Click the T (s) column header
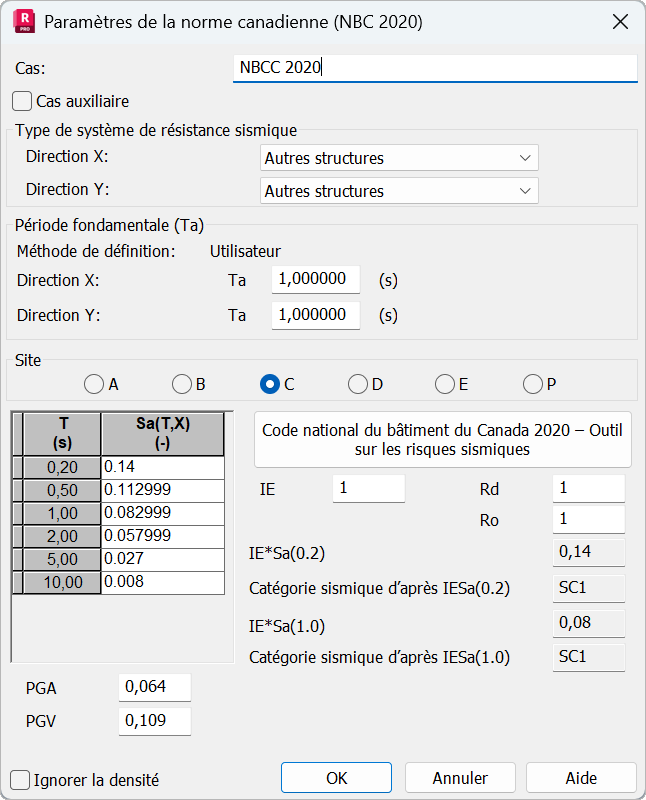 (x=62, y=434)
